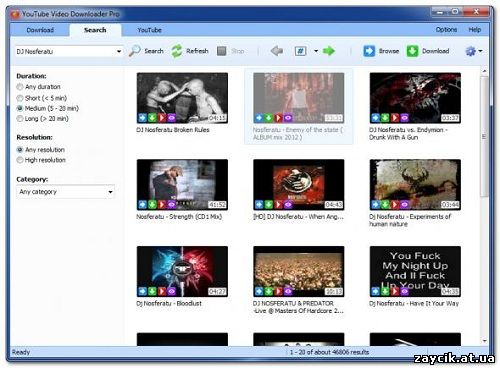Select Medium (5 - 20 min) duration
The image size is (500, 368).
pyautogui.click(x=20, y=108)
